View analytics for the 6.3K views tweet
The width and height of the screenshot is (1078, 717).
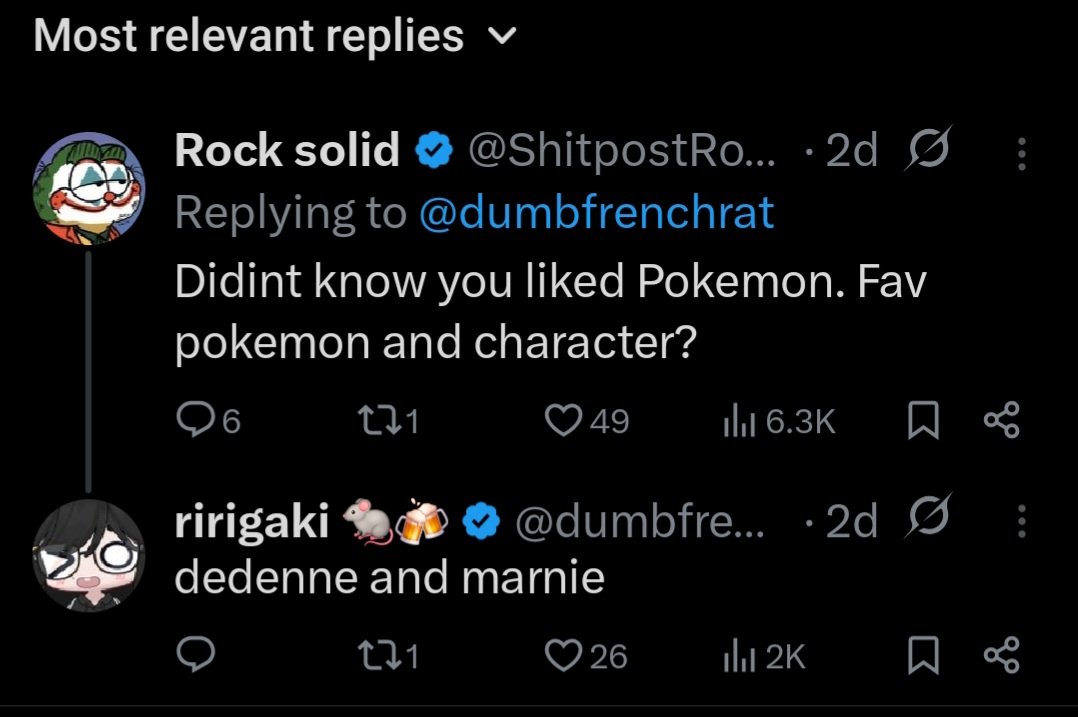point(735,421)
